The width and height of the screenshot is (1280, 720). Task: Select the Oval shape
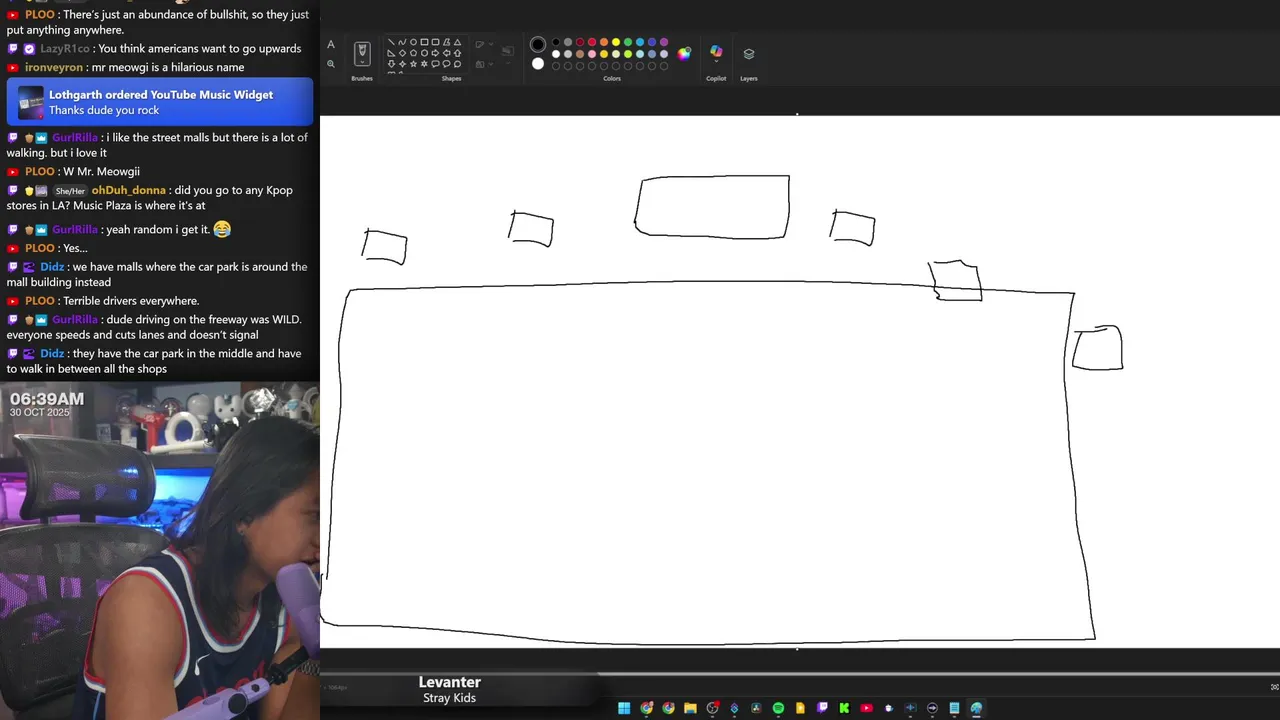pos(413,42)
